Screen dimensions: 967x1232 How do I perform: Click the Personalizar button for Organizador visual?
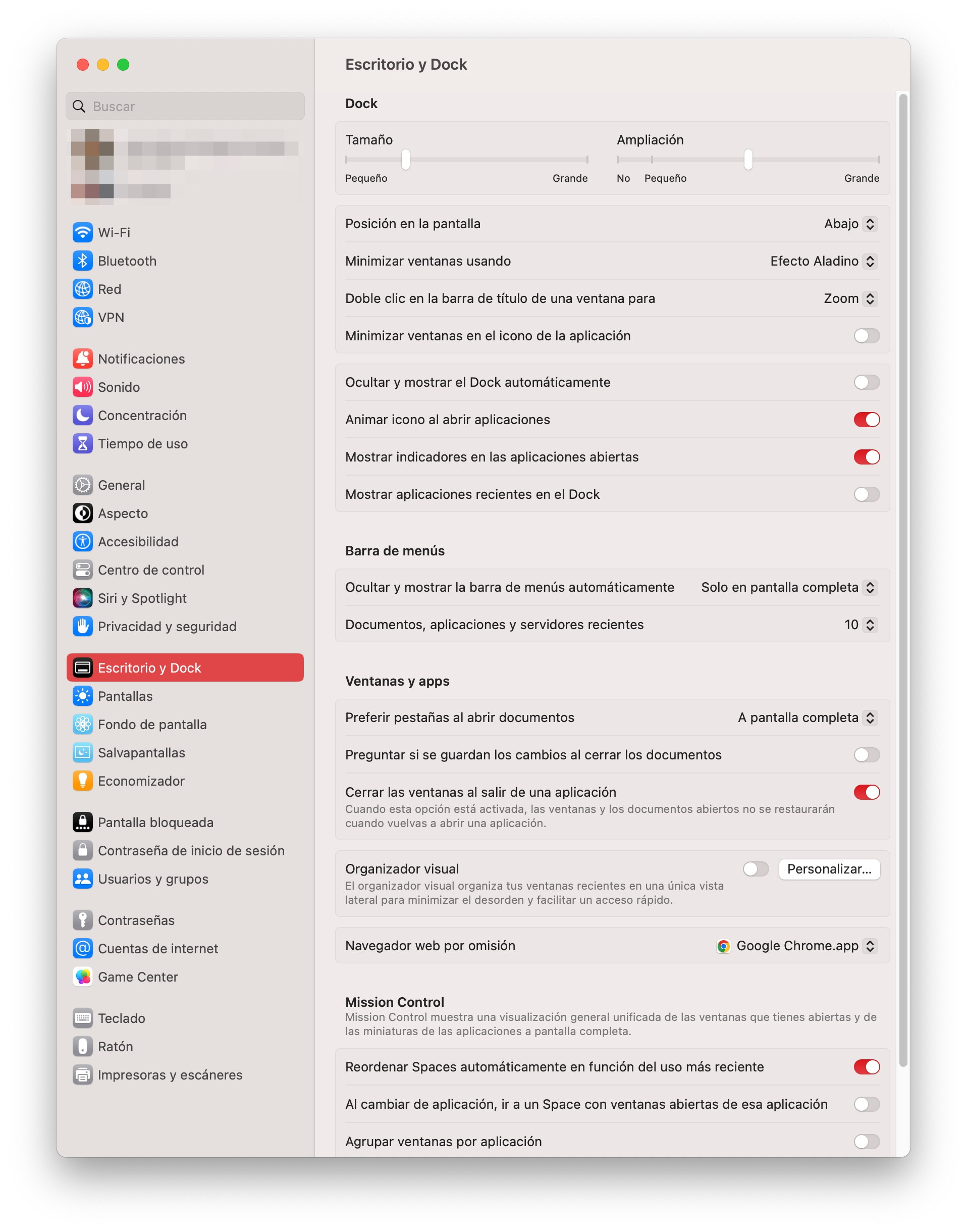[829, 869]
